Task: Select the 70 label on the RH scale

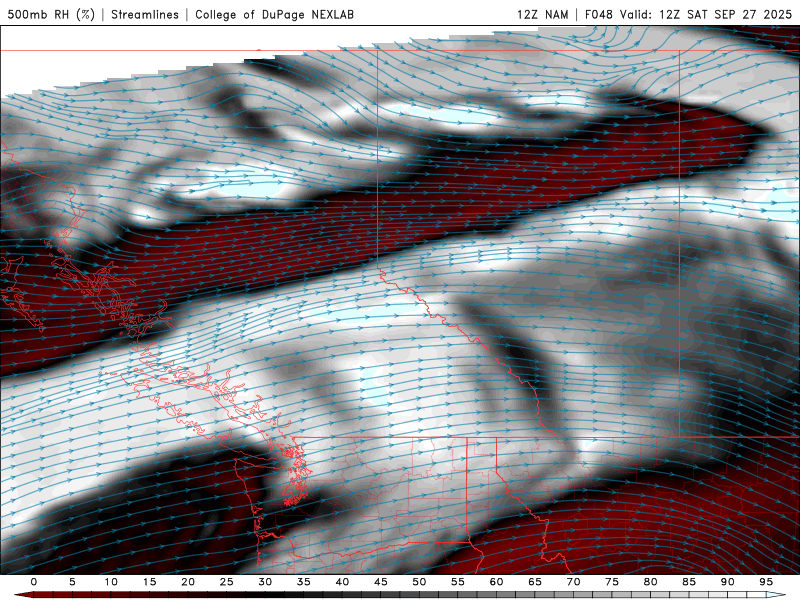Action: (573, 582)
